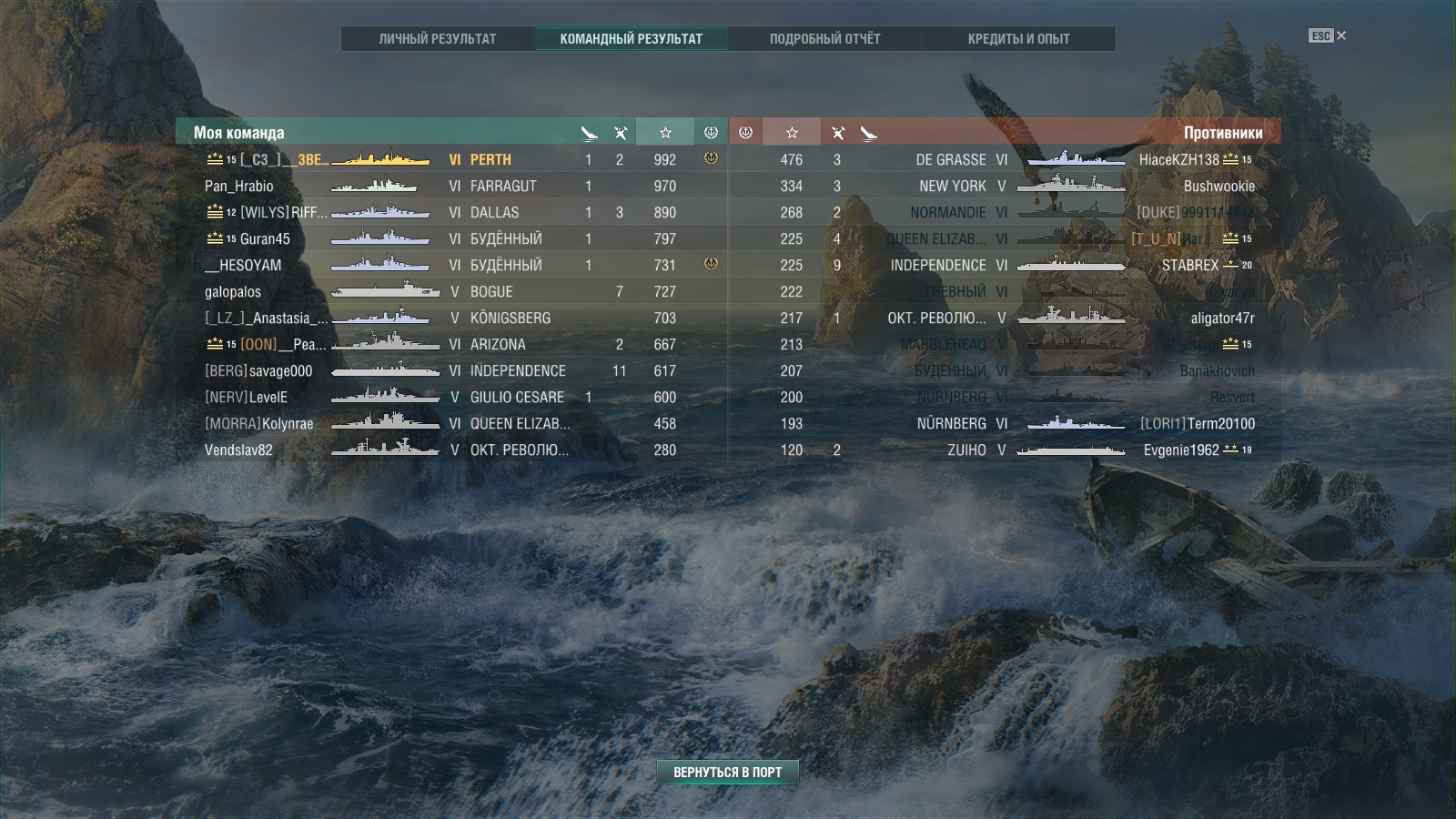
Task: Click the medal icon in Perth row
Action: (x=711, y=158)
